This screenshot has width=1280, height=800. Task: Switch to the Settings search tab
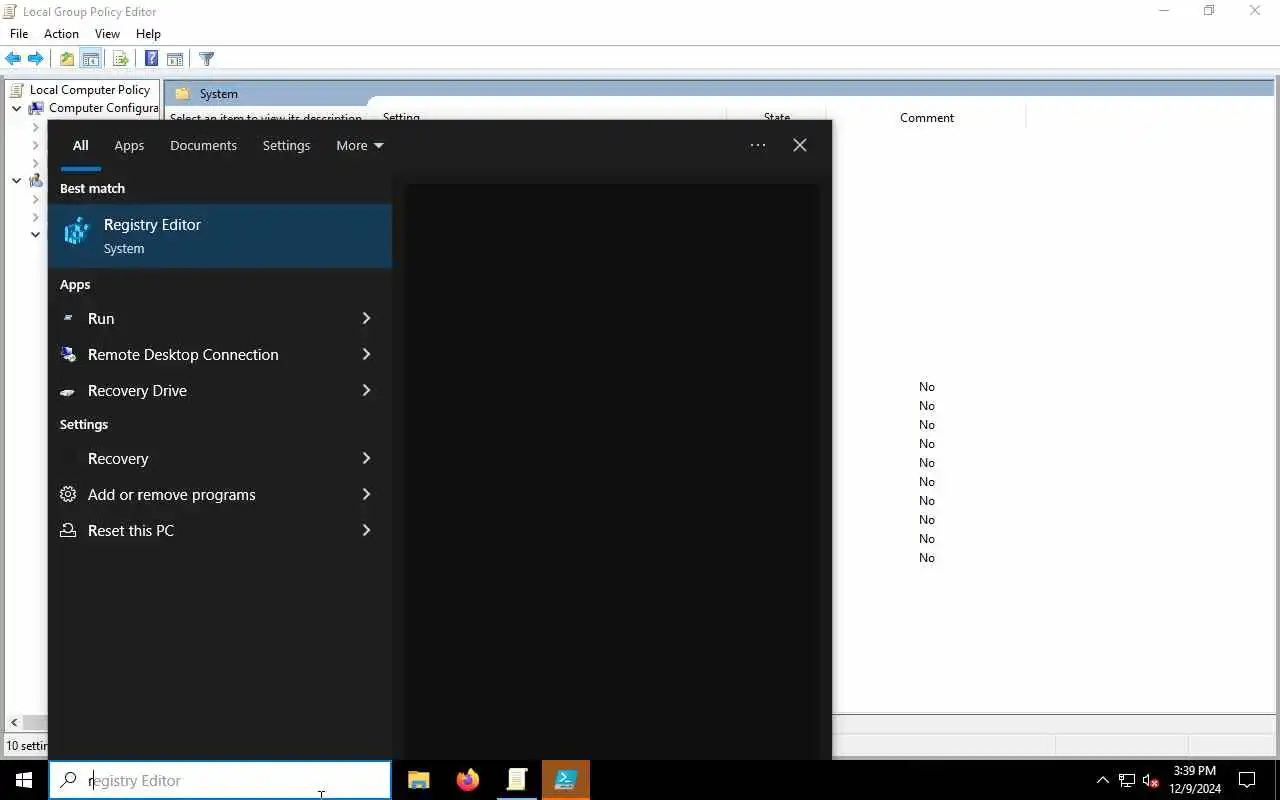286,145
